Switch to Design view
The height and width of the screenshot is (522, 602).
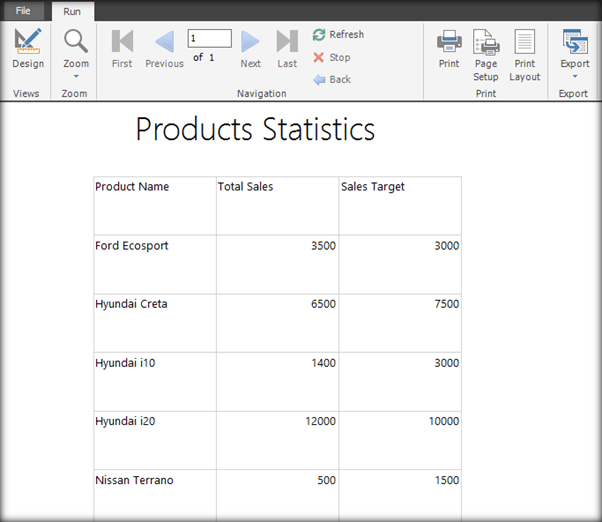[27, 49]
